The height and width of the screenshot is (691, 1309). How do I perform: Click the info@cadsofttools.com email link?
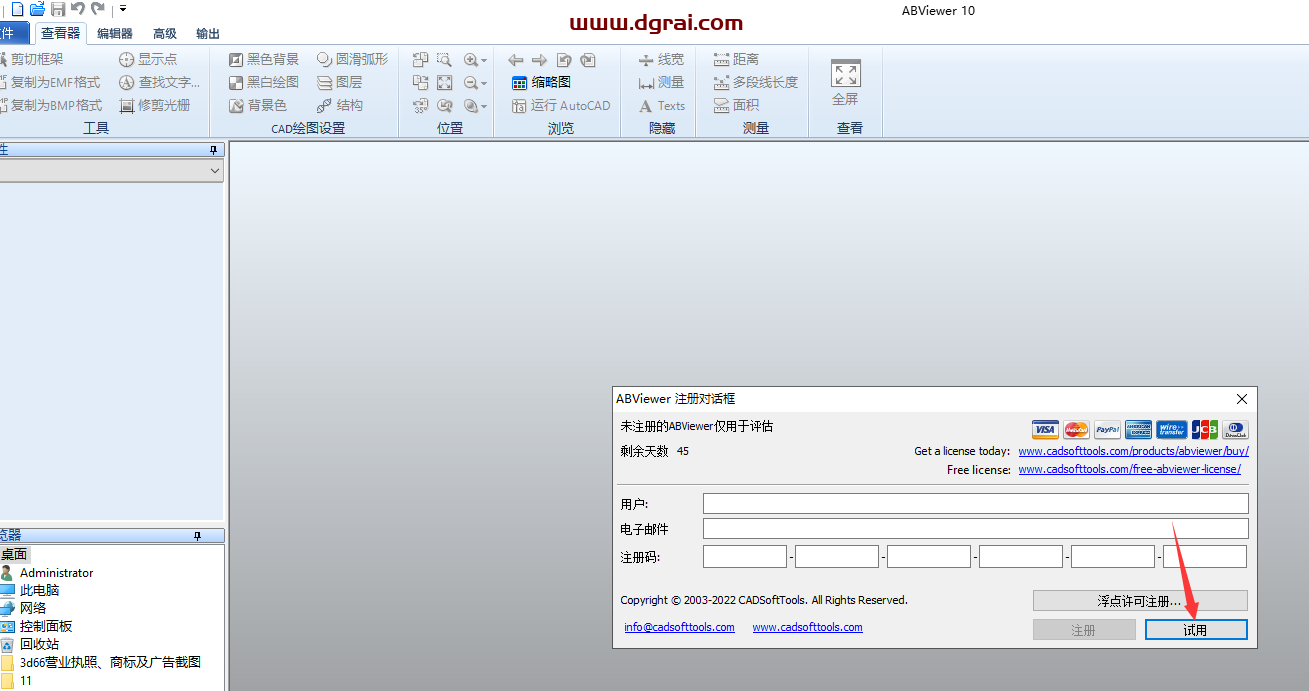[x=679, y=627]
